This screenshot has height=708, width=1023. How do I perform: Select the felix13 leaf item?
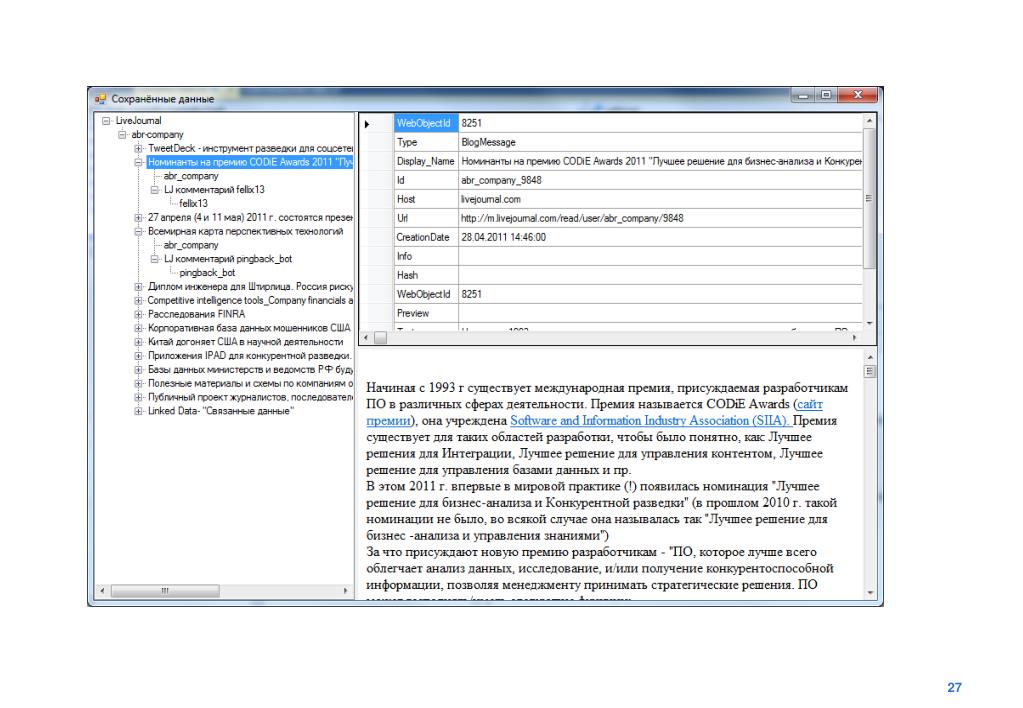tap(193, 204)
